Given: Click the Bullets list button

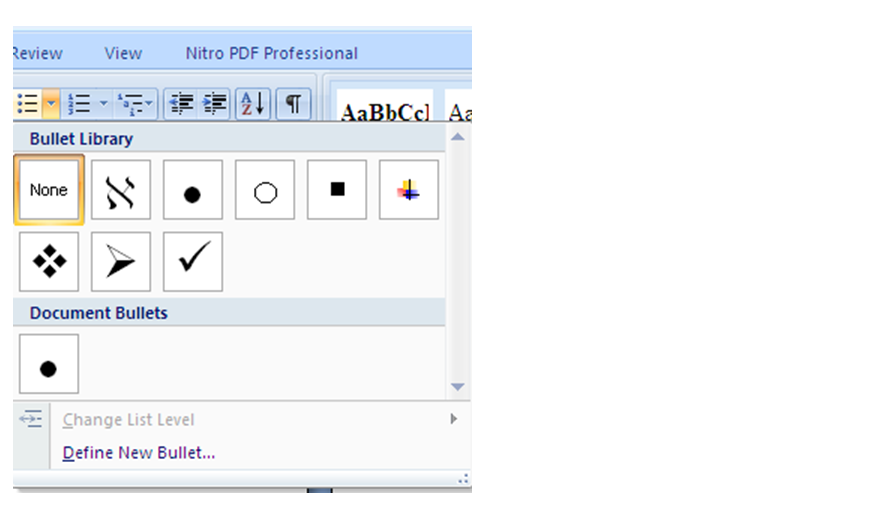Looking at the screenshot, I should [28, 103].
